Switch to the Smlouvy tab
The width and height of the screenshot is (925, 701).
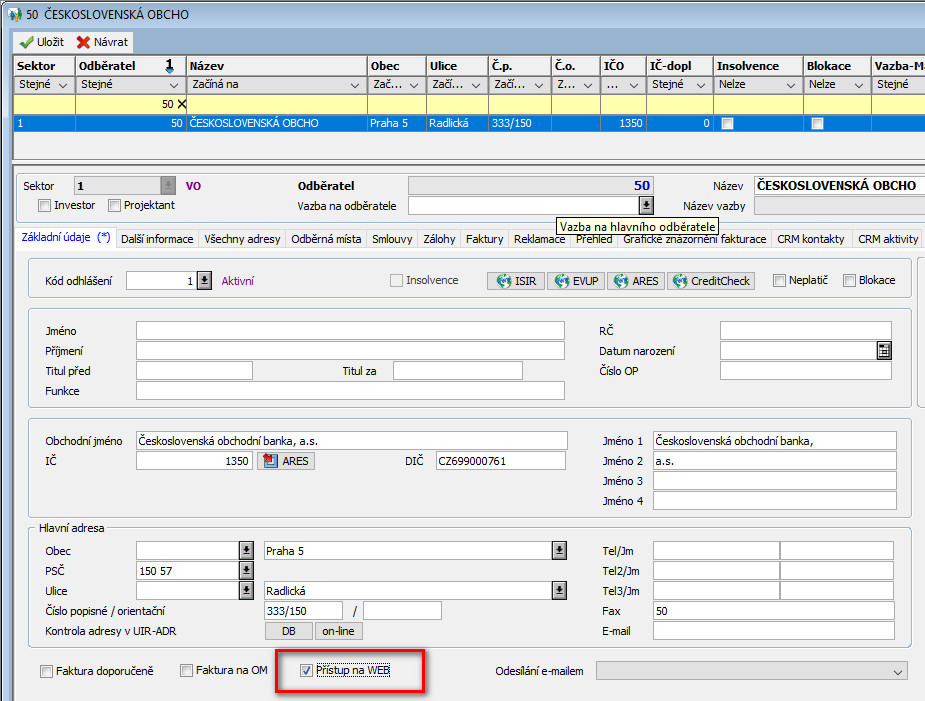(393, 239)
